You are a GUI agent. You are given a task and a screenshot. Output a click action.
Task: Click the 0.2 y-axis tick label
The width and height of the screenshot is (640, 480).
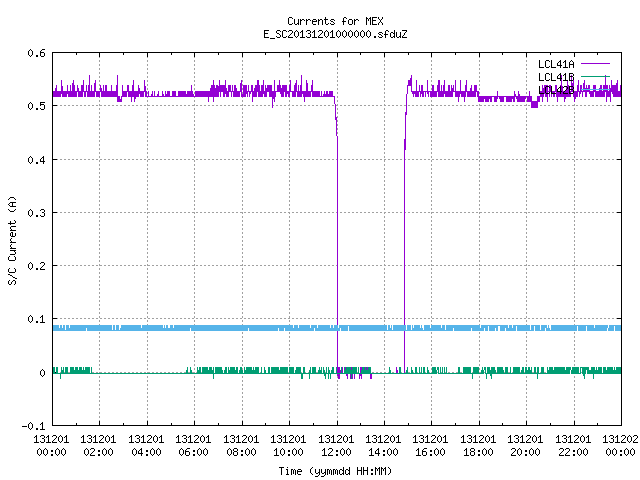click(x=36, y=266)
